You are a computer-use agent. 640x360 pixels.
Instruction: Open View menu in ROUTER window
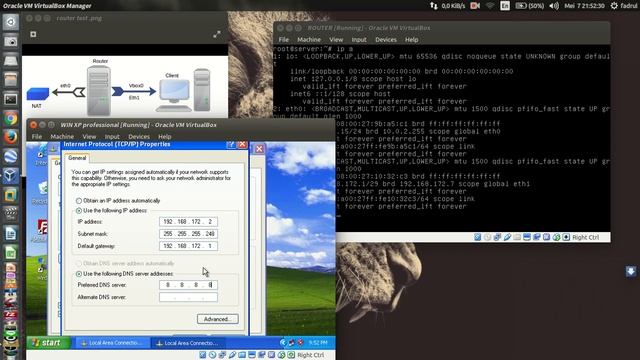336,40
